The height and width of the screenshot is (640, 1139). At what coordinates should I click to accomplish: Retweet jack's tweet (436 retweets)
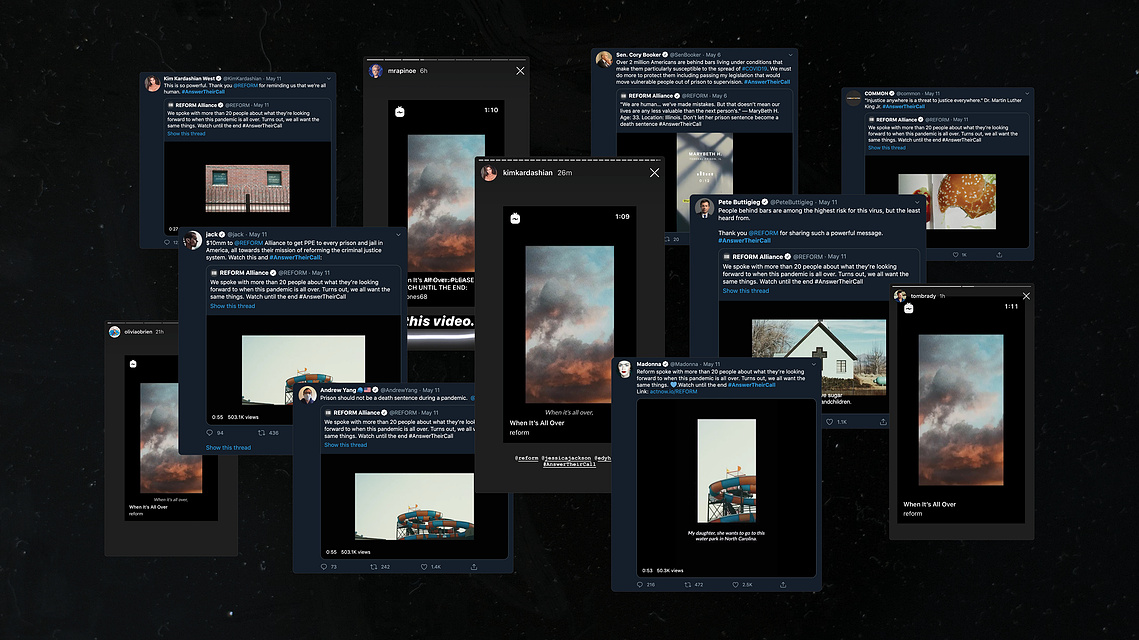coord(262,432)
